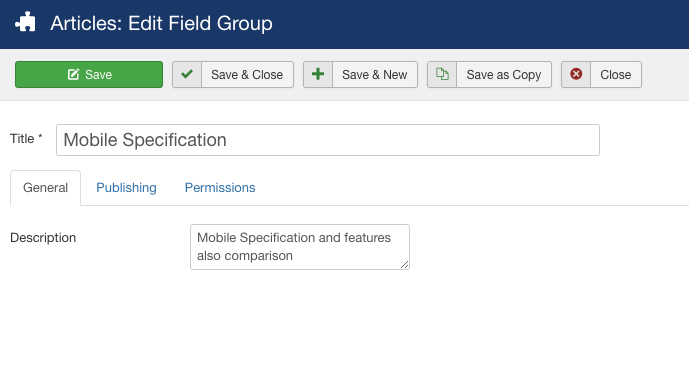Click the copy icon of Save as Copy
The width and height of the screenshot is (689, 377).
(442, 74)
